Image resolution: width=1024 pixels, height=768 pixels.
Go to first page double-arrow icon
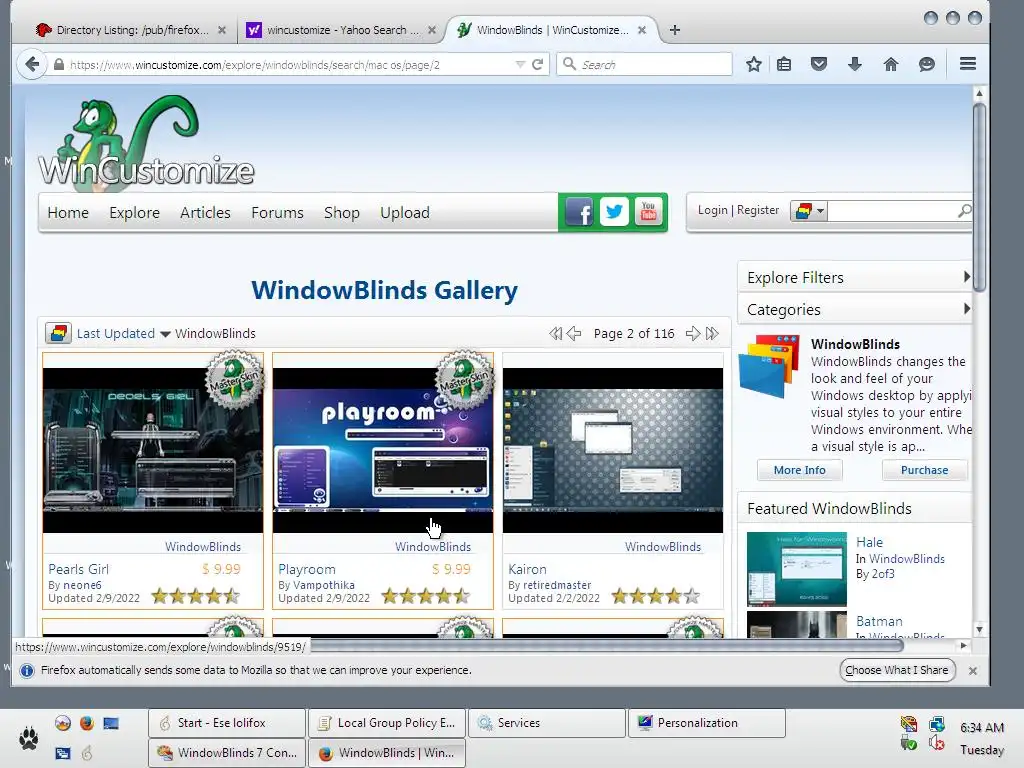pos(555,334)
